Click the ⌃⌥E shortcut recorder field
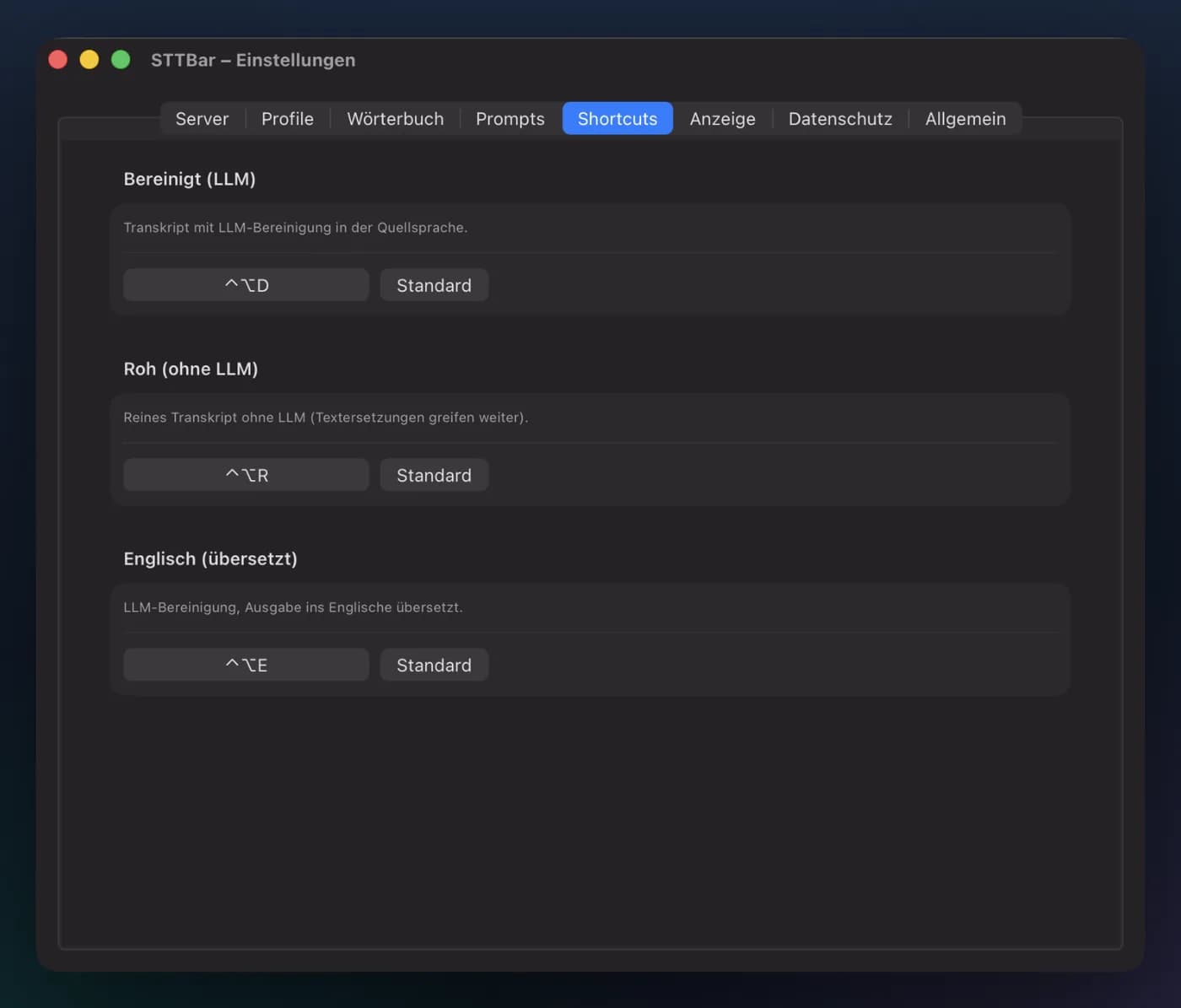The image size is (1181, 1008). pyautogui.click(x=246, y=665)
